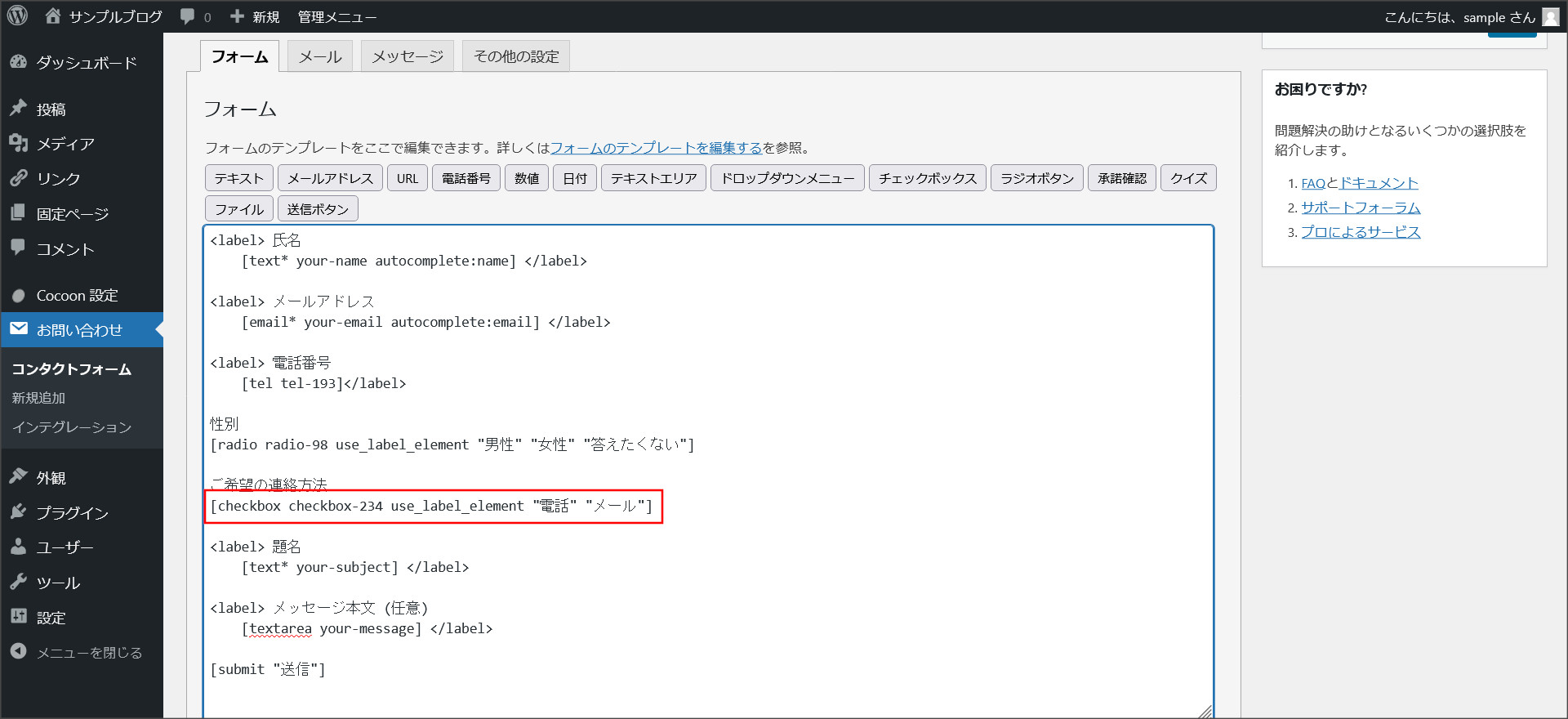The width and height of the screenshot is (1568, 719).
Task: Open フォームのテンプレートを編集する link
Action: click(x=655, y=148)
